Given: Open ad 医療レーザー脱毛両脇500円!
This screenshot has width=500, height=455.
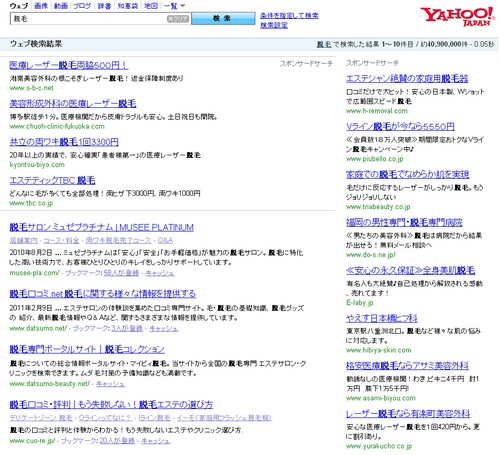Looking at the screenshot, I should coord(68,65).
